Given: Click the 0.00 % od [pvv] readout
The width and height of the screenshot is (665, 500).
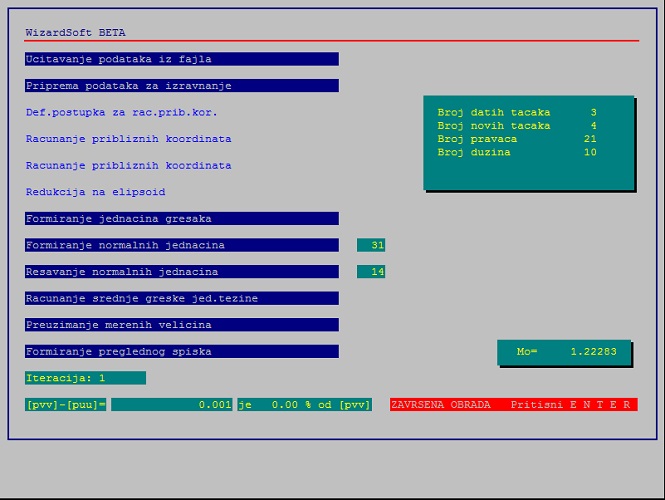Looking at the screenshot, I should [x=304, y=405].
